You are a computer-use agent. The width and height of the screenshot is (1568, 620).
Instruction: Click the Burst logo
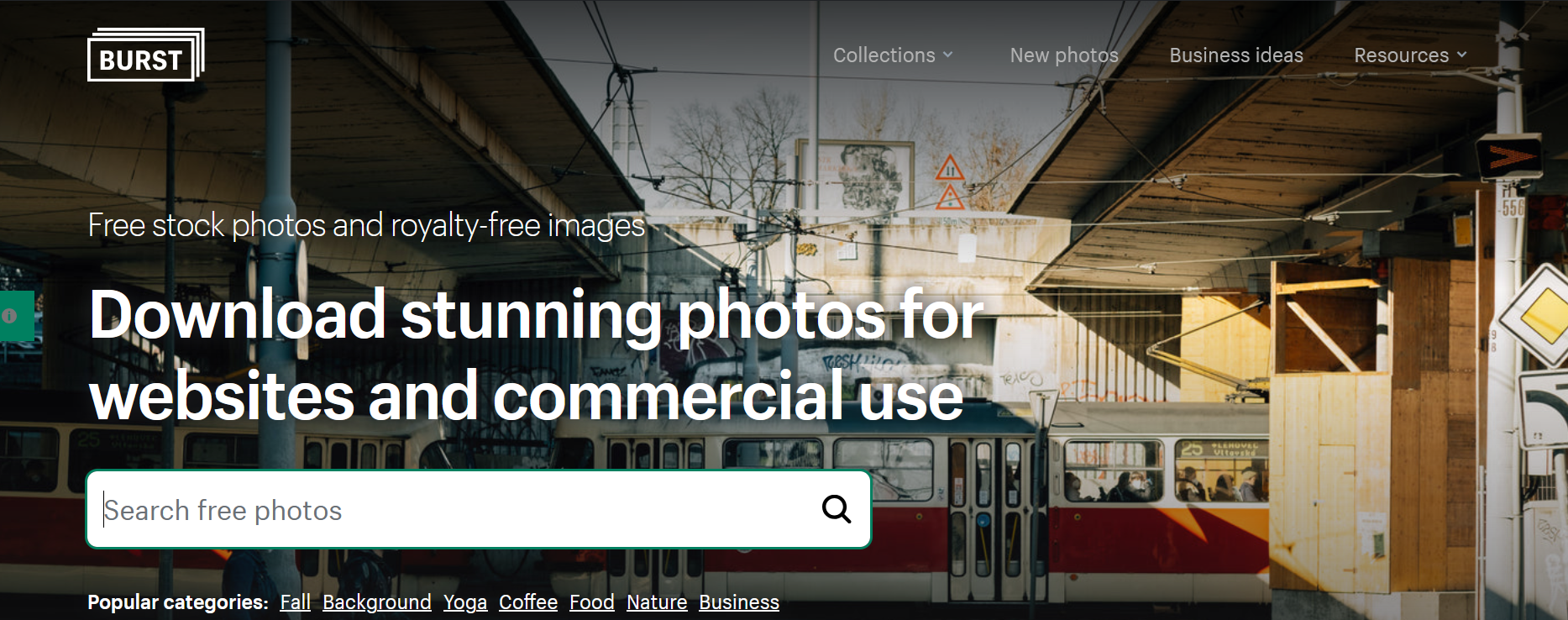(144, 56)
